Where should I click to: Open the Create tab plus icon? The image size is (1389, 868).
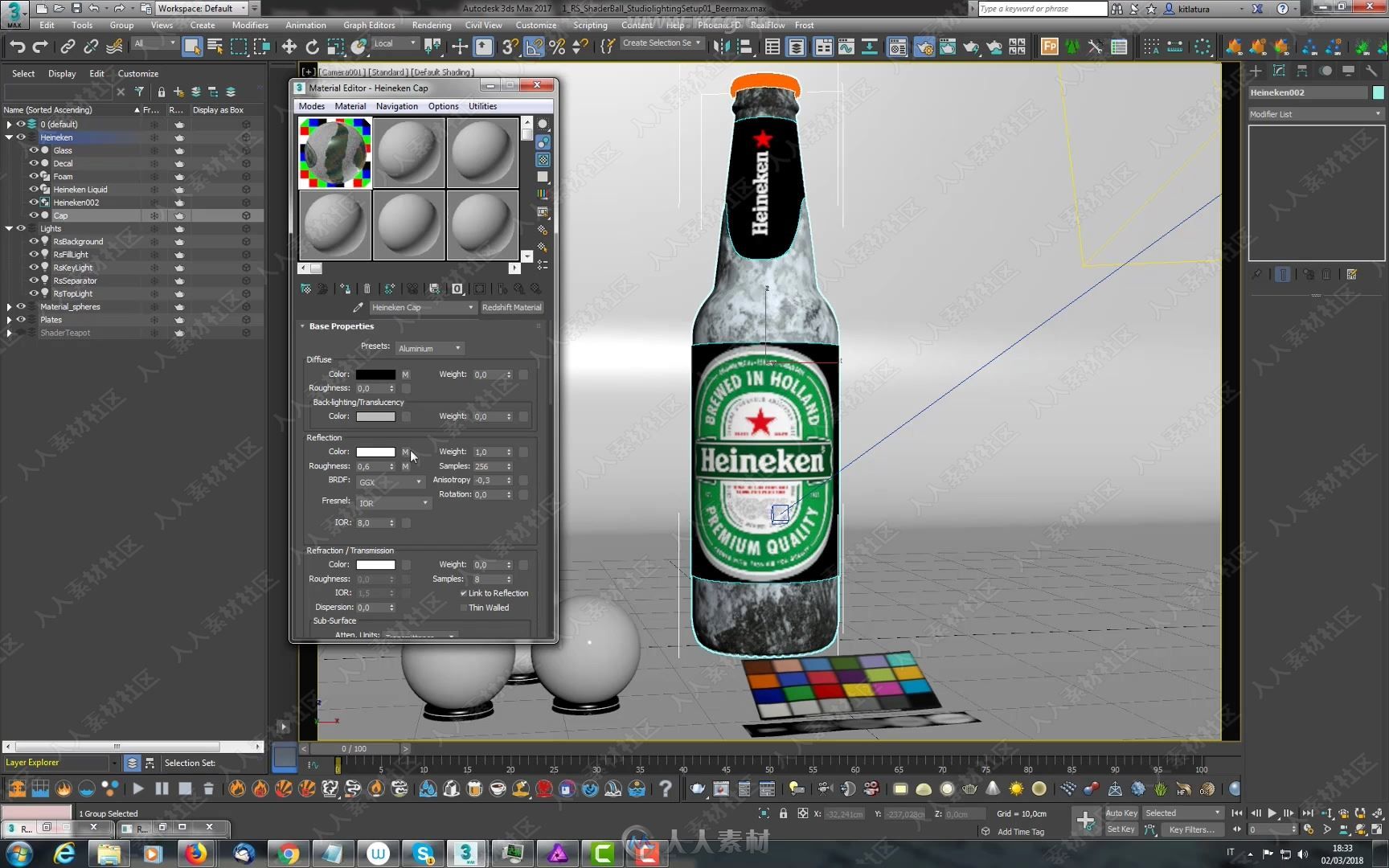(x=1256, y=71)
